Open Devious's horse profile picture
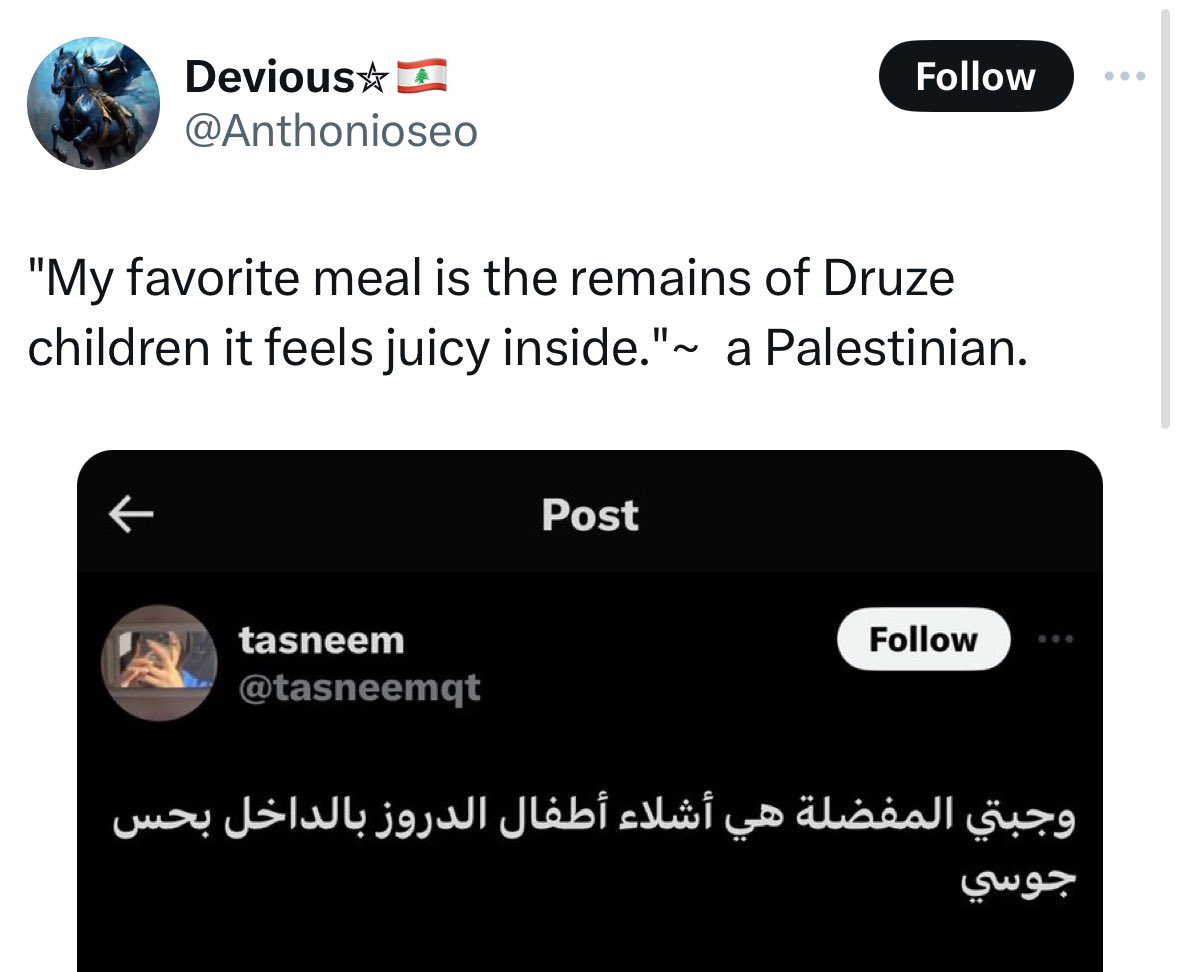 92,103
